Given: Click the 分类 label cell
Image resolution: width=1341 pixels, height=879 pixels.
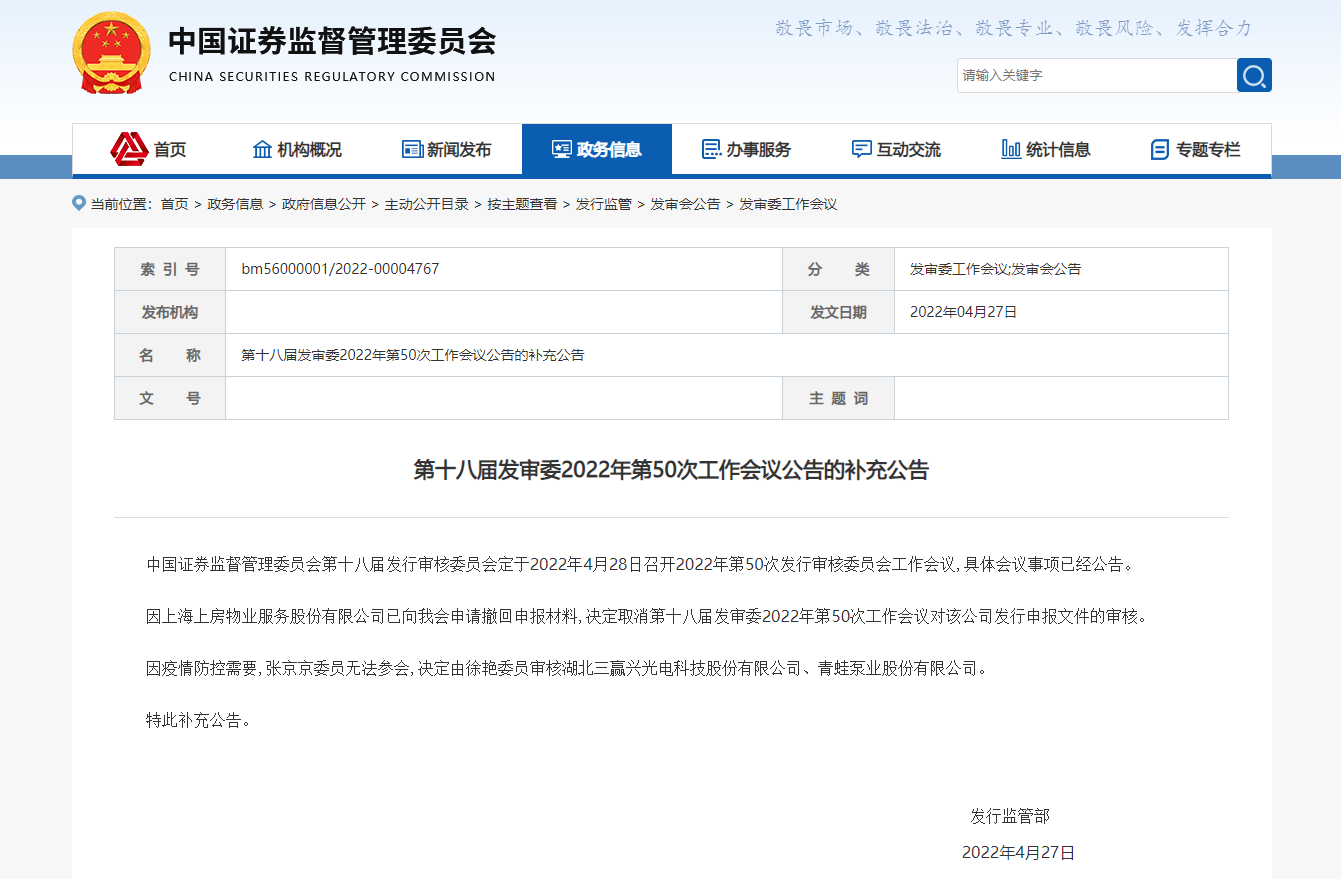Looking at the screenshot, I should tap(839, 269).
